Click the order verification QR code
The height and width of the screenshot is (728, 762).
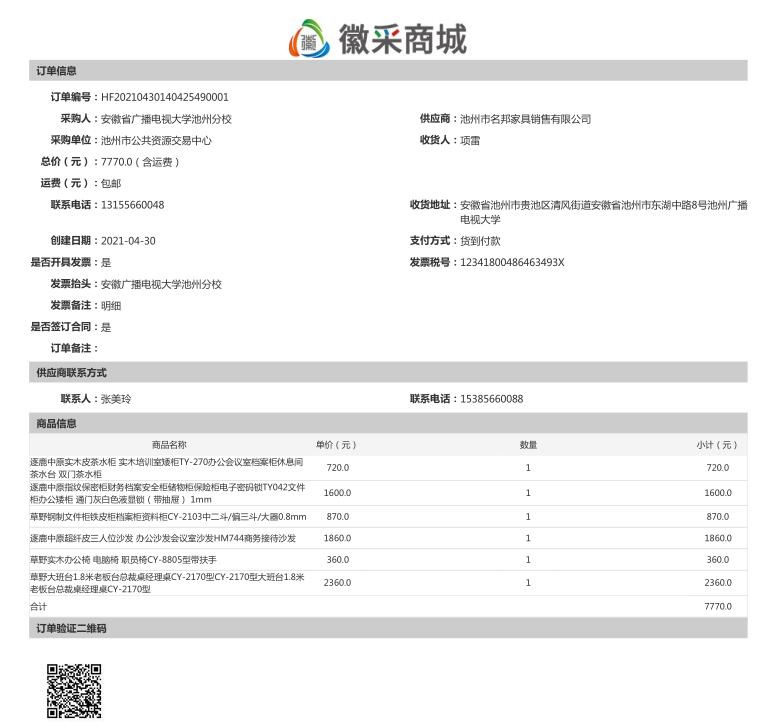tap(74, 690)
